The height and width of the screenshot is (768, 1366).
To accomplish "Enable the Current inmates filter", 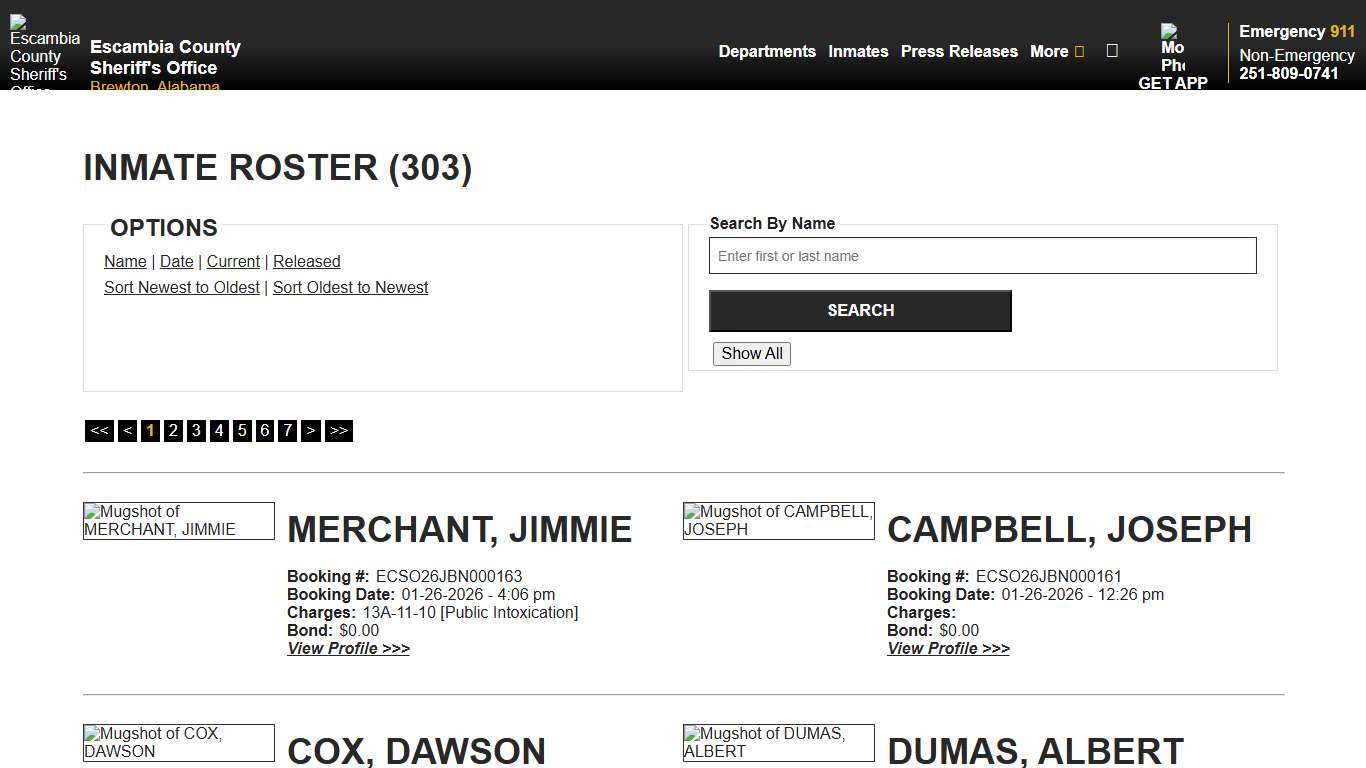I will [x=233, y=261].
